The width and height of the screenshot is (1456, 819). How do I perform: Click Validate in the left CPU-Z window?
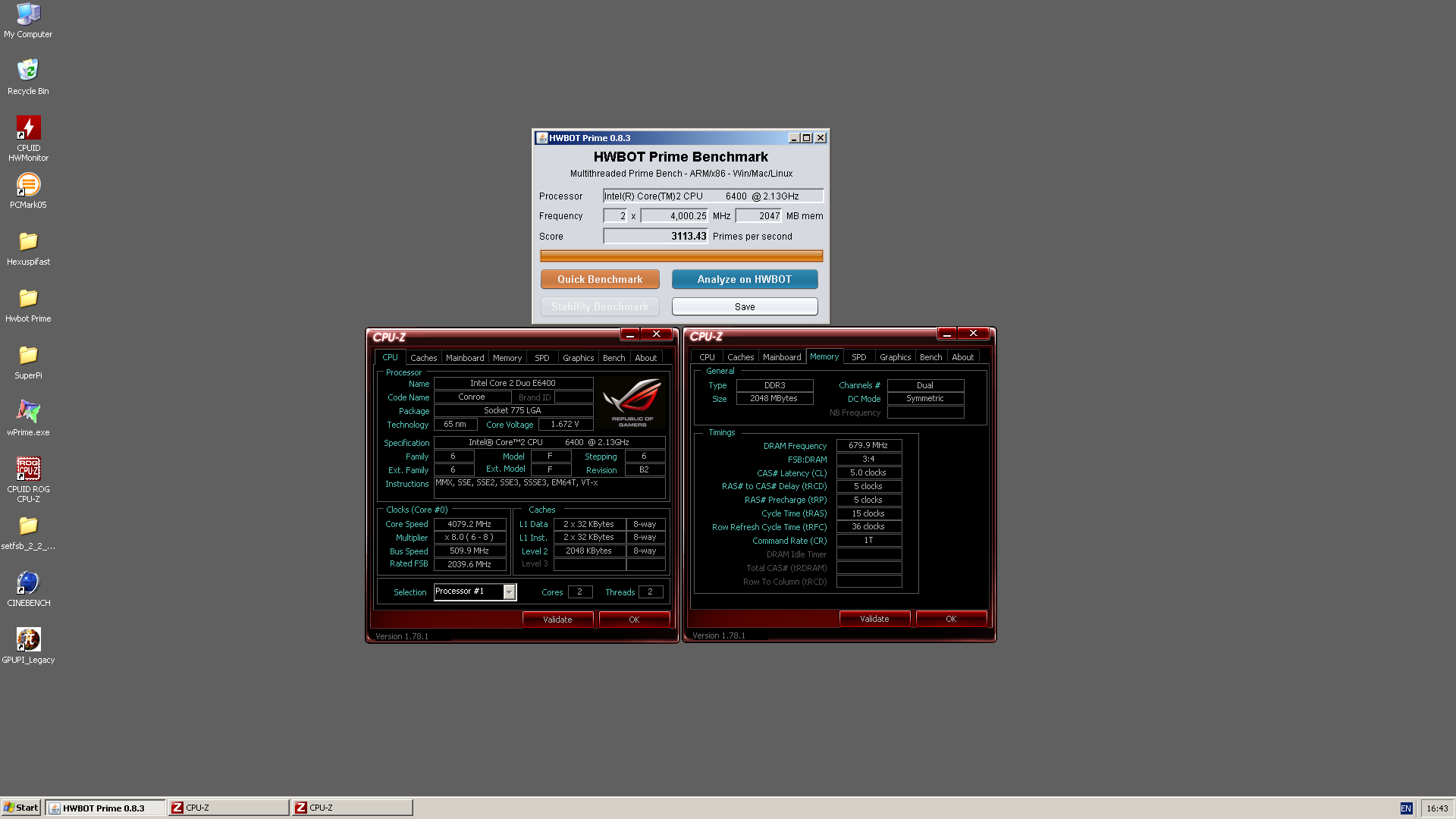(x=557, y=620)
